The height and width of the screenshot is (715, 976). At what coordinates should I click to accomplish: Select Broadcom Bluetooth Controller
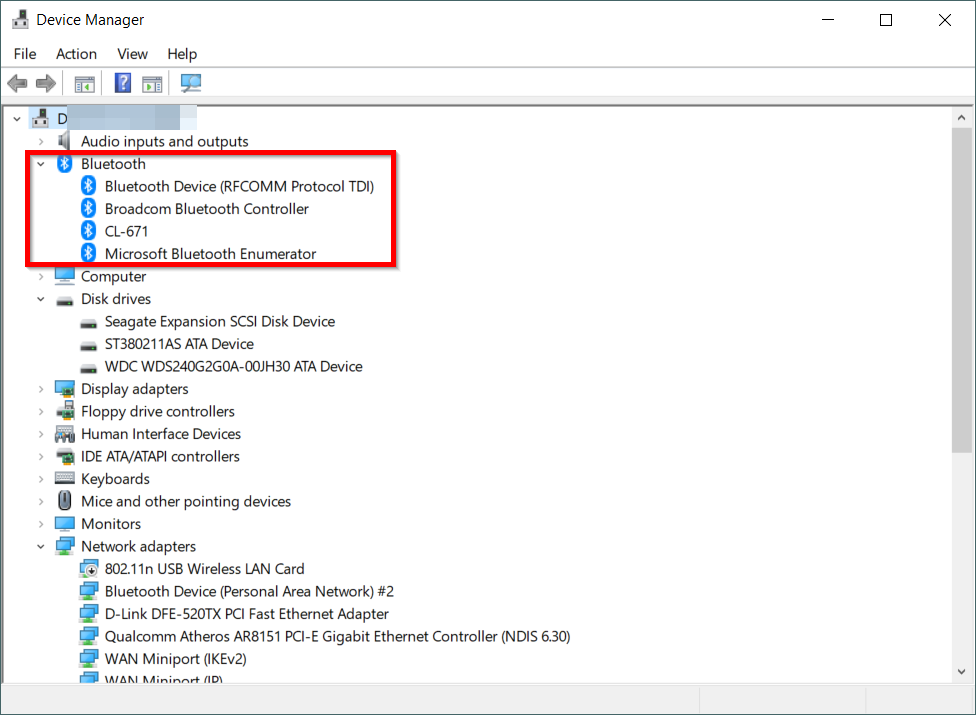click(207, 208)
